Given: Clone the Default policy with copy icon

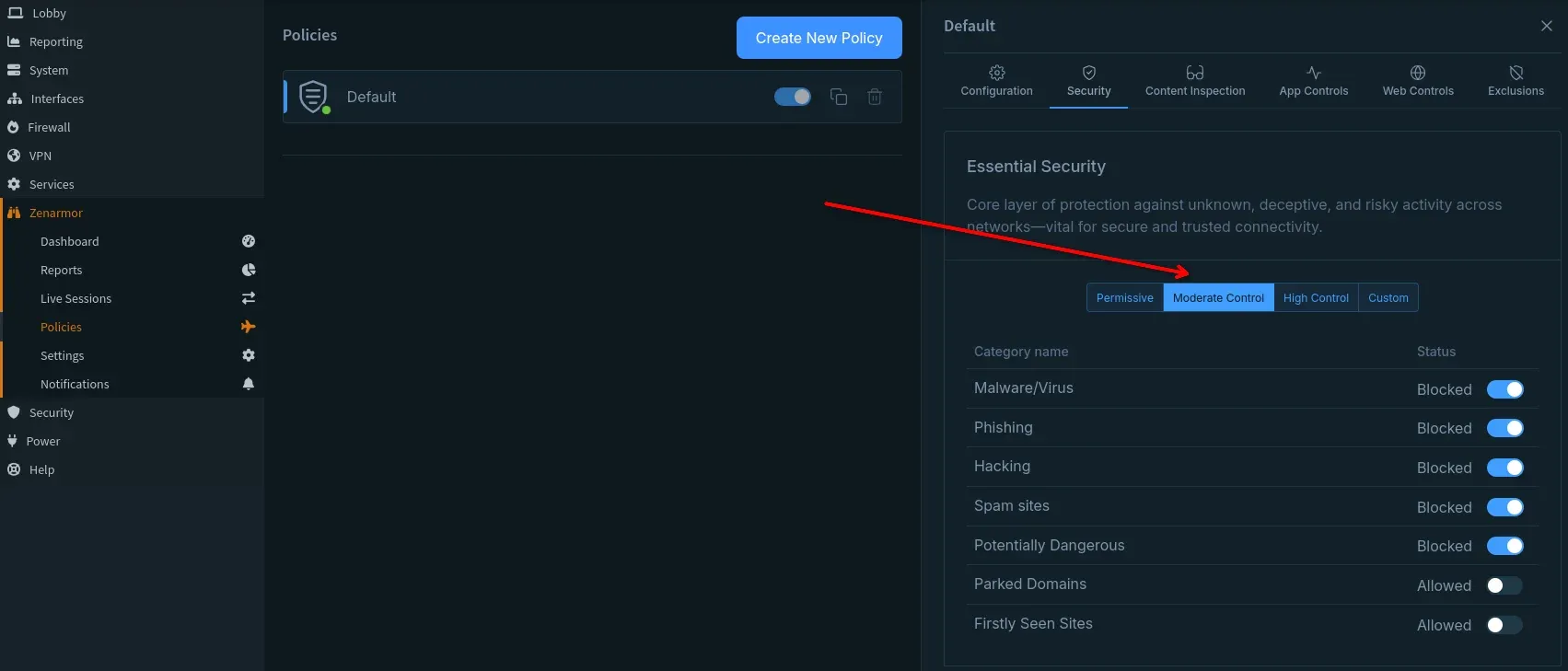Looking at the screenshot, I should point(839,97).
